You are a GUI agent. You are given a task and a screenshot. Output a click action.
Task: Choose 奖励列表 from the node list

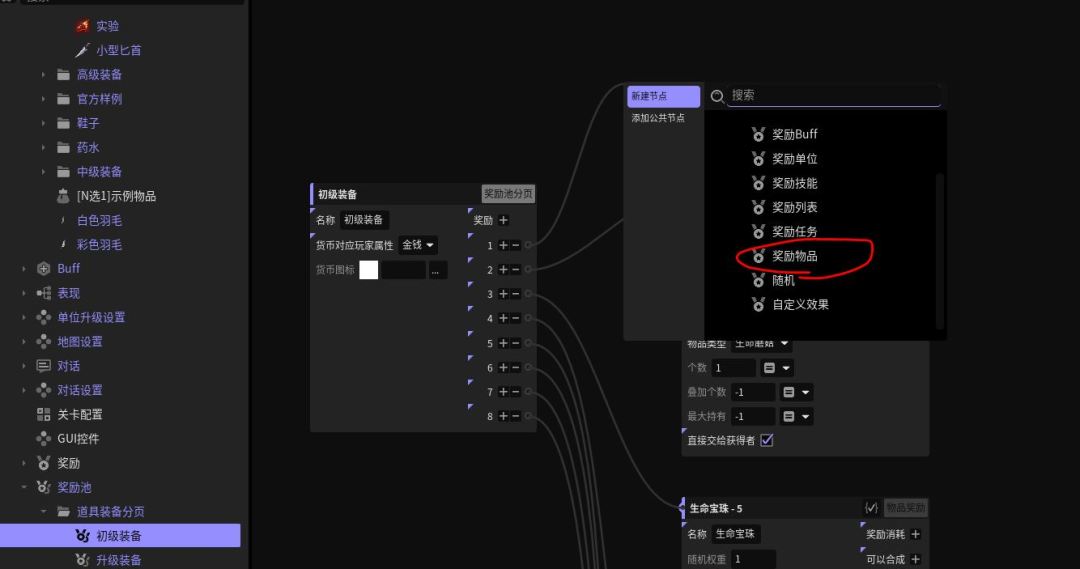point(794,207)
